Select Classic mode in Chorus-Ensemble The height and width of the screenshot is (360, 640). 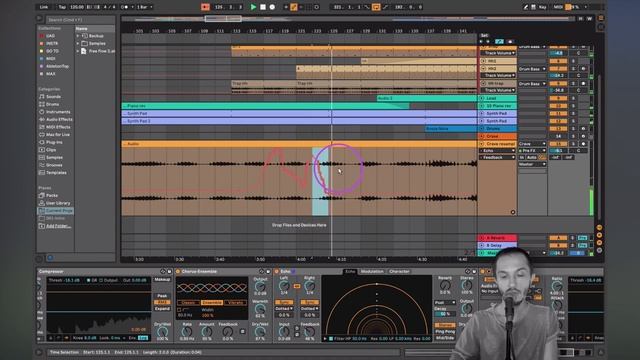[x=189, y=303]
